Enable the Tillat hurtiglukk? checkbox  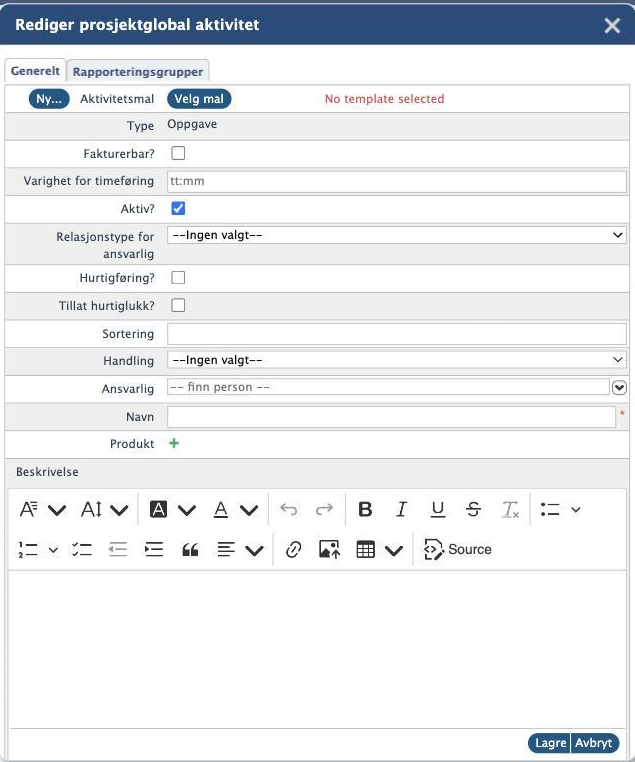[x=178, y=305]
